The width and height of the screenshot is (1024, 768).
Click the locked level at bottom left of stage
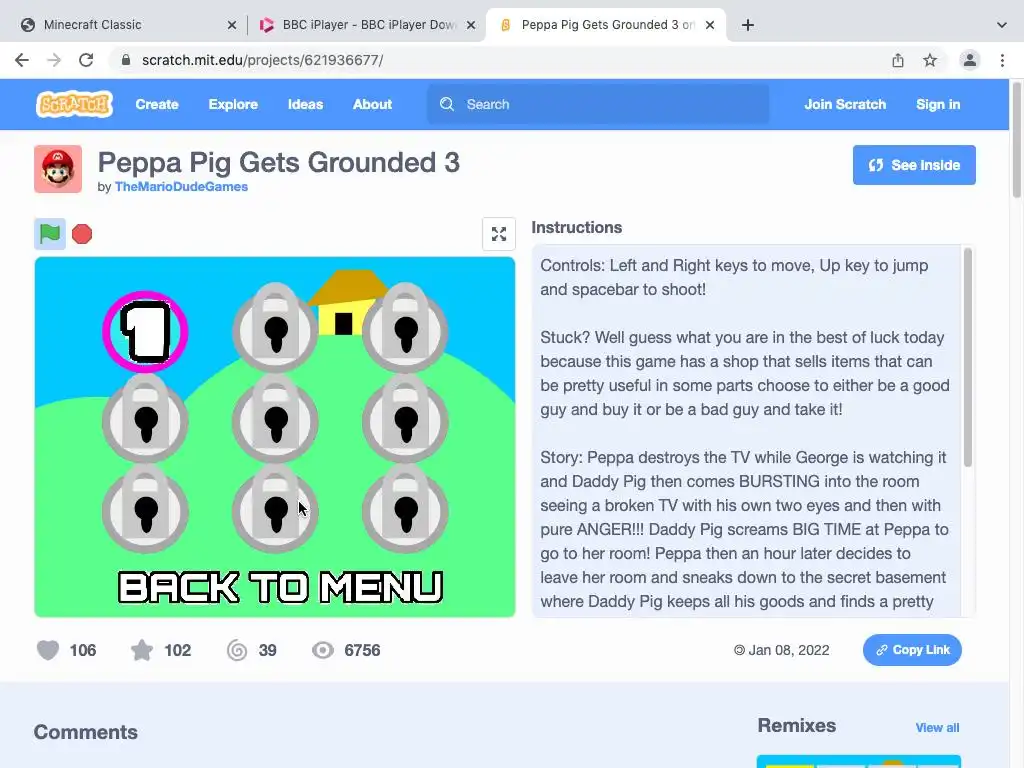(145, 508)
